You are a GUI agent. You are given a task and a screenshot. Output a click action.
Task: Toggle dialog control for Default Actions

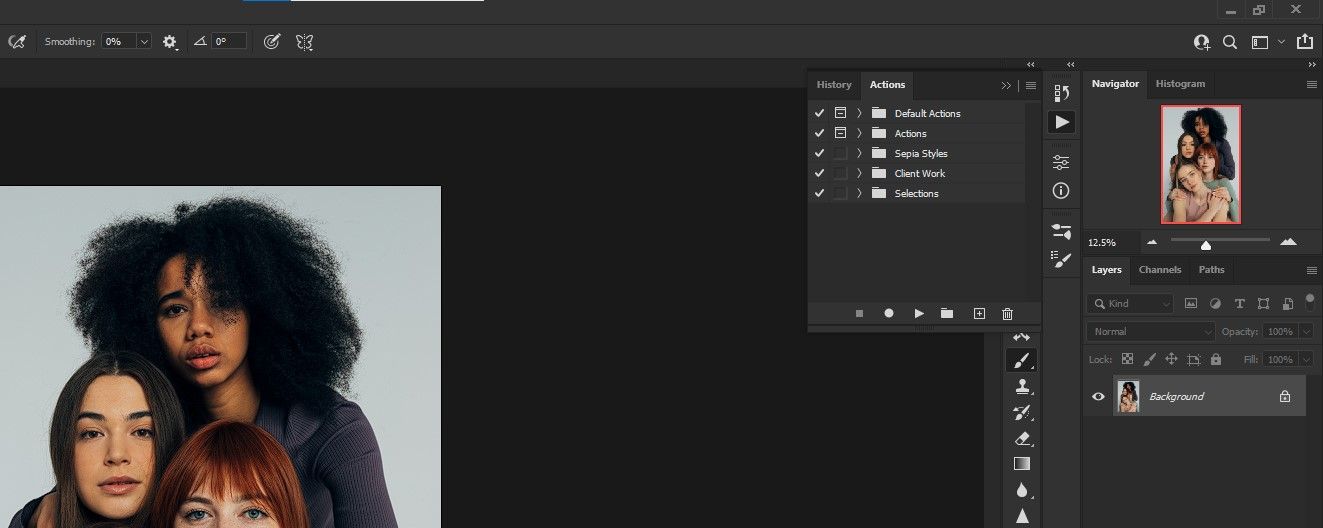[x=840, y=113]
